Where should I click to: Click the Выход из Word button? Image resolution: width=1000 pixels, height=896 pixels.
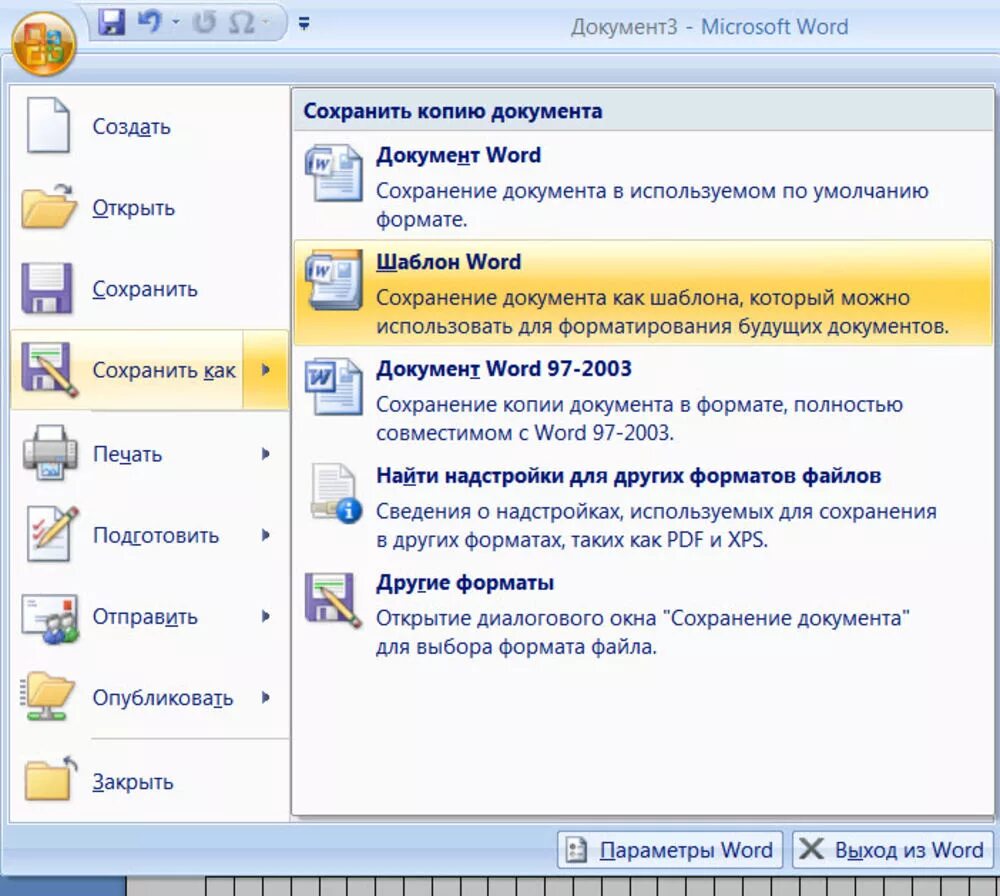point(893,849)
